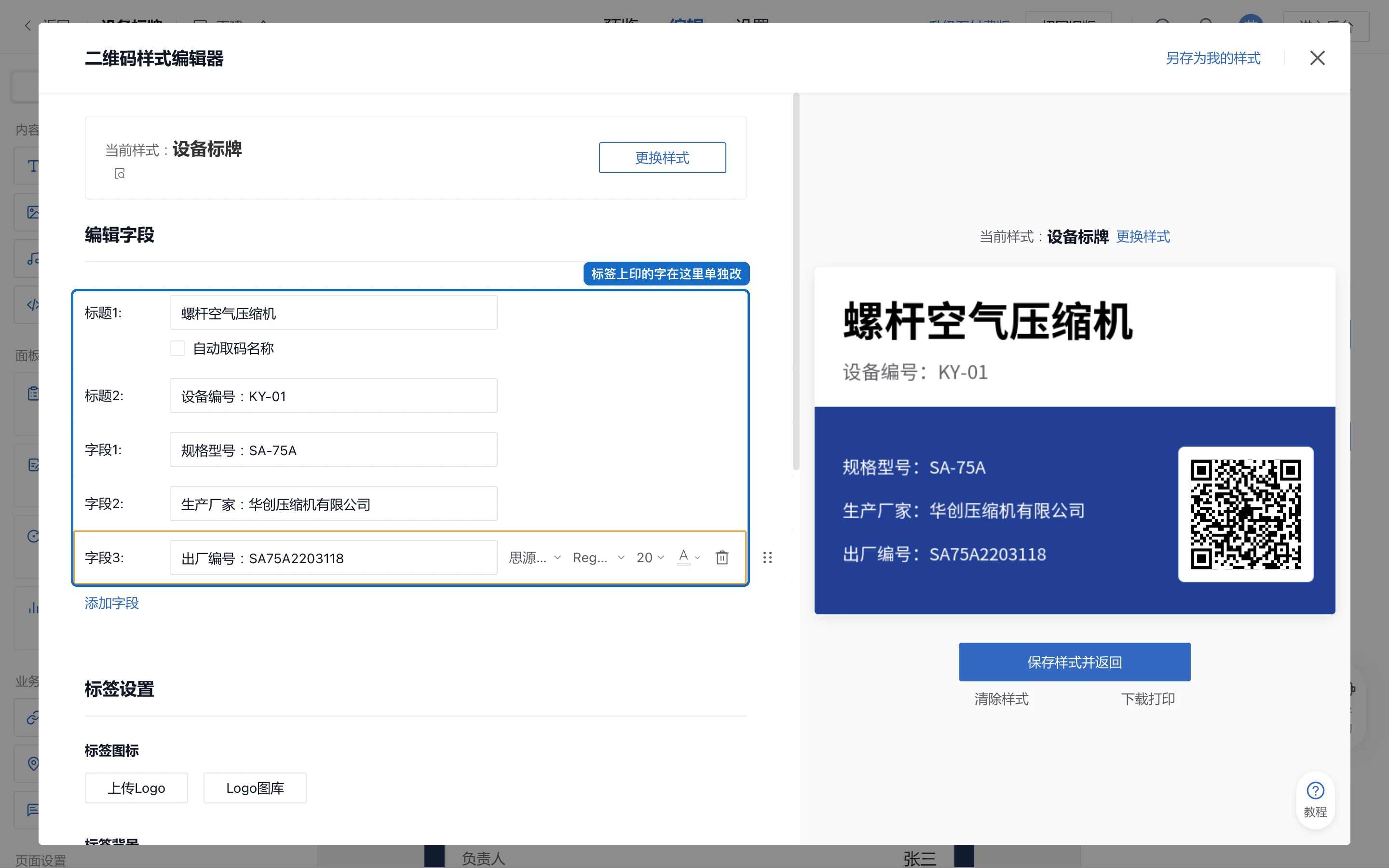Focus the 标题1 input field
The image size is (1389, 868).
pos(333,313)
